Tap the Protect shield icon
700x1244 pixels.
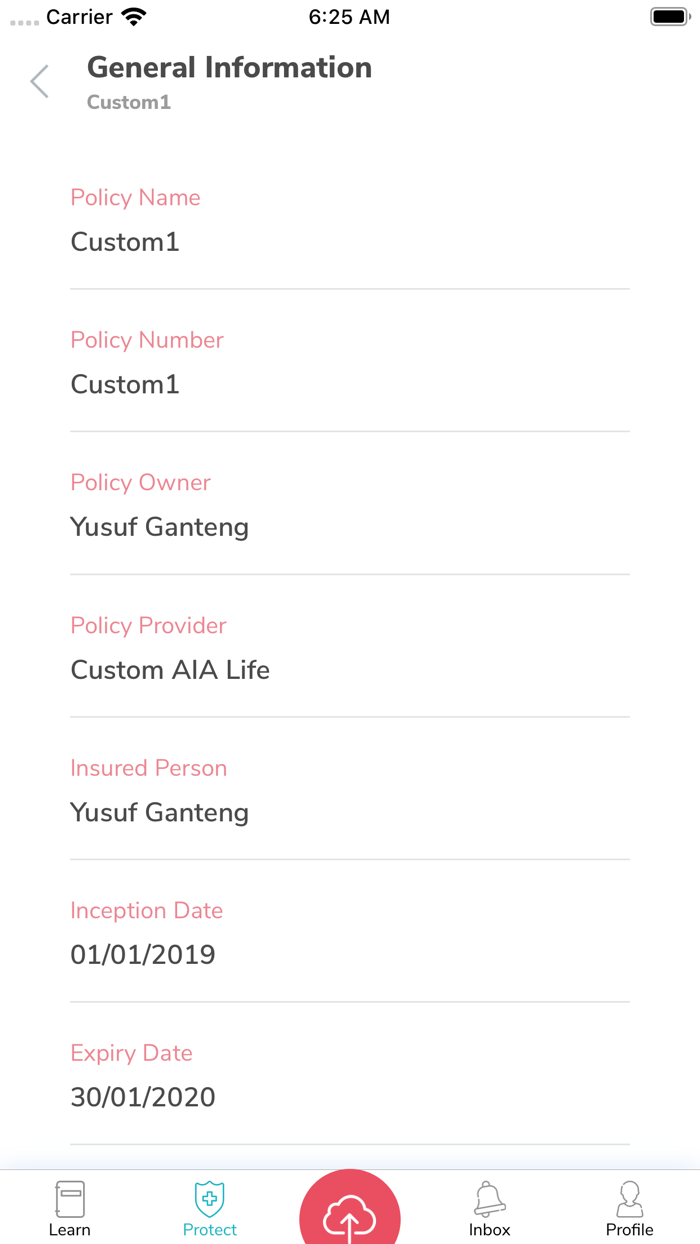coord(210,1198)
